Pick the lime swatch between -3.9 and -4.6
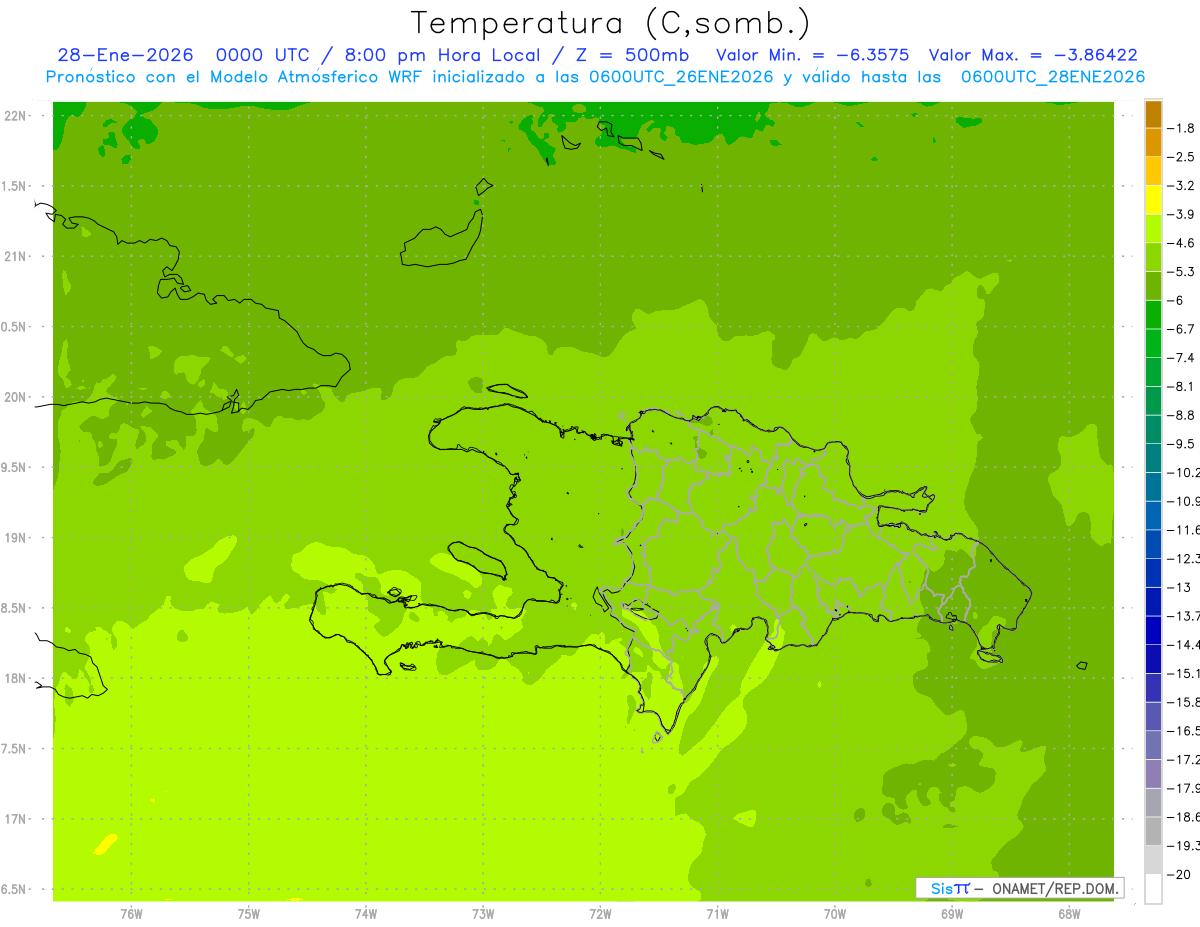1200x927 pixels. 1153,229
